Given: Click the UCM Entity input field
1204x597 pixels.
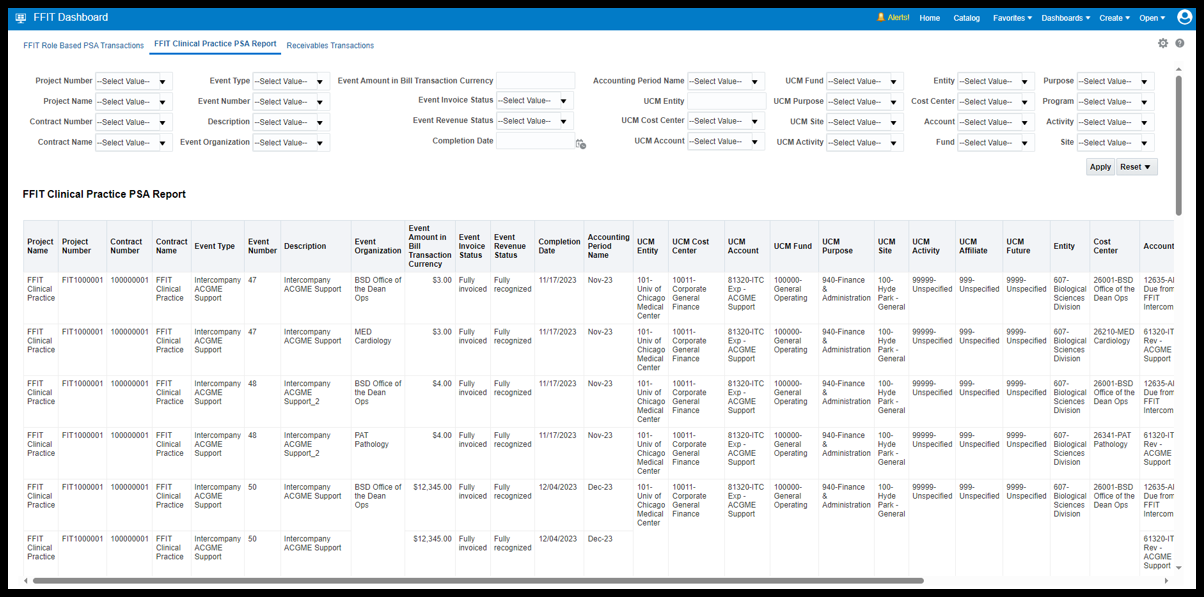Looking at the screenshot, I should point(727,101).
